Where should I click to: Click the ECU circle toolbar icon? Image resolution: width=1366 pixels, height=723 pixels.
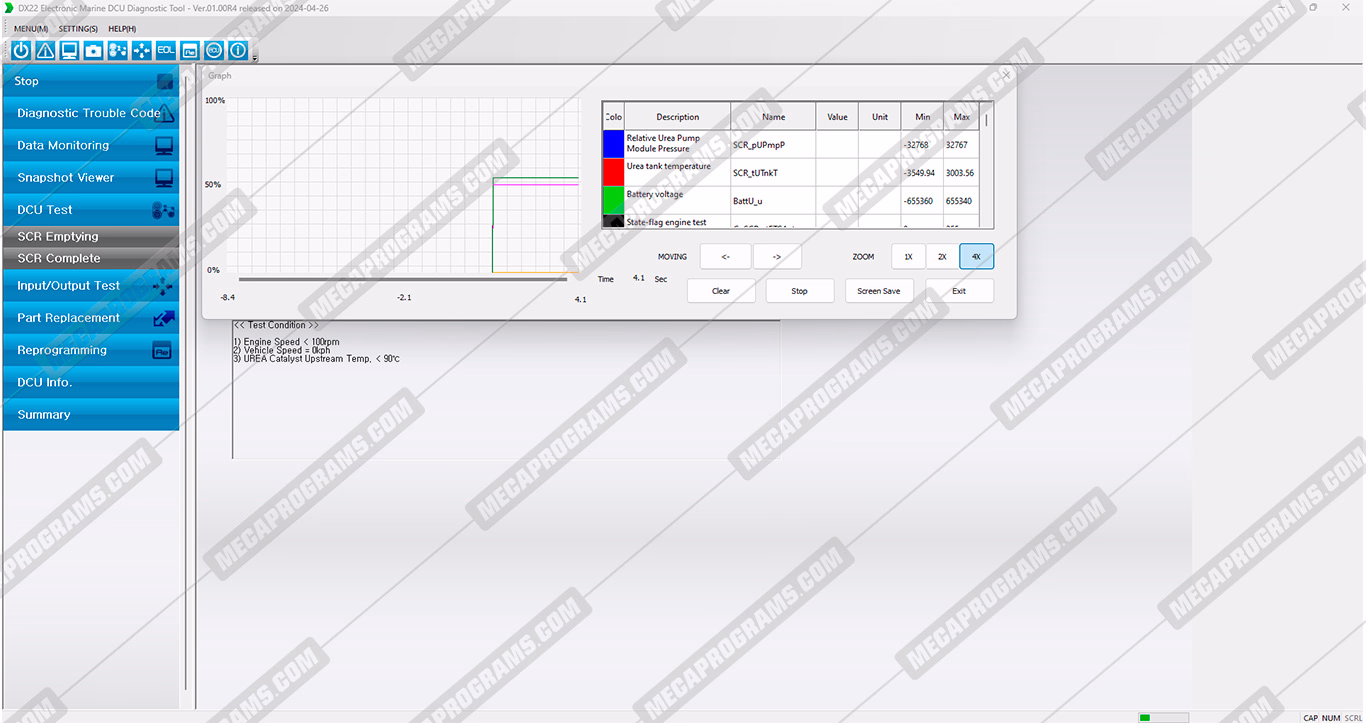point(214,50)
